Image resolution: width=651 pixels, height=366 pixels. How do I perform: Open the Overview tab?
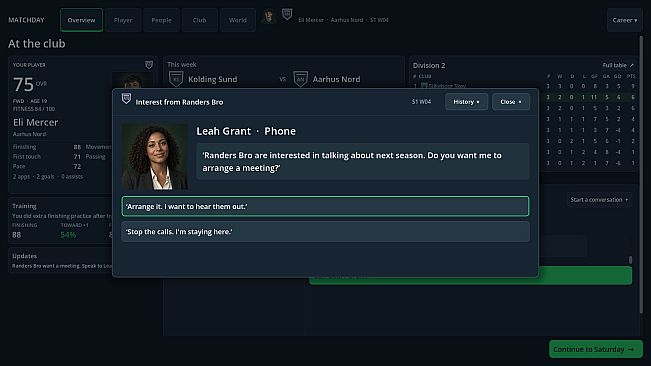coord(81,20)
